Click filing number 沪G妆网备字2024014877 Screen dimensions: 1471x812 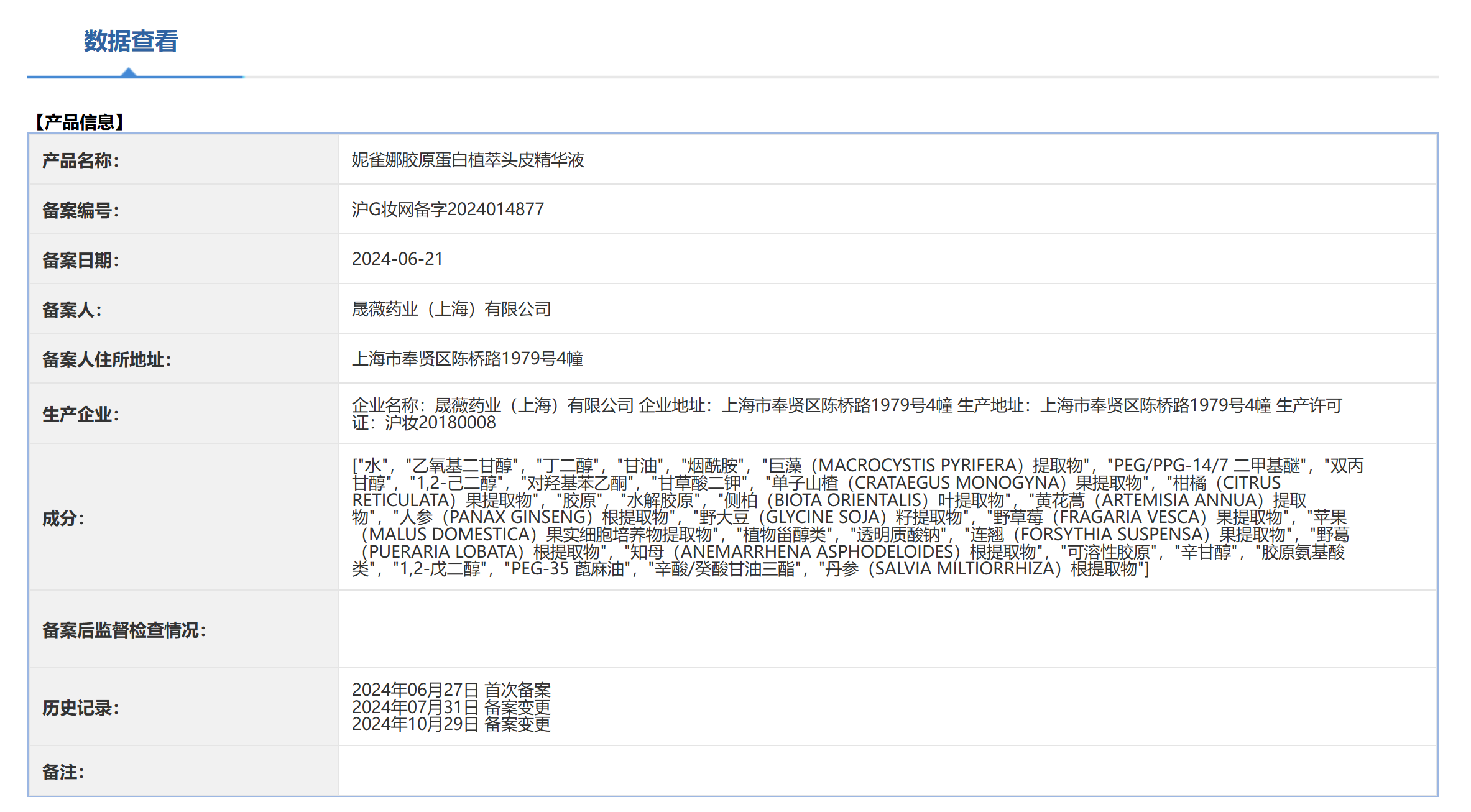tap(448, 210)
